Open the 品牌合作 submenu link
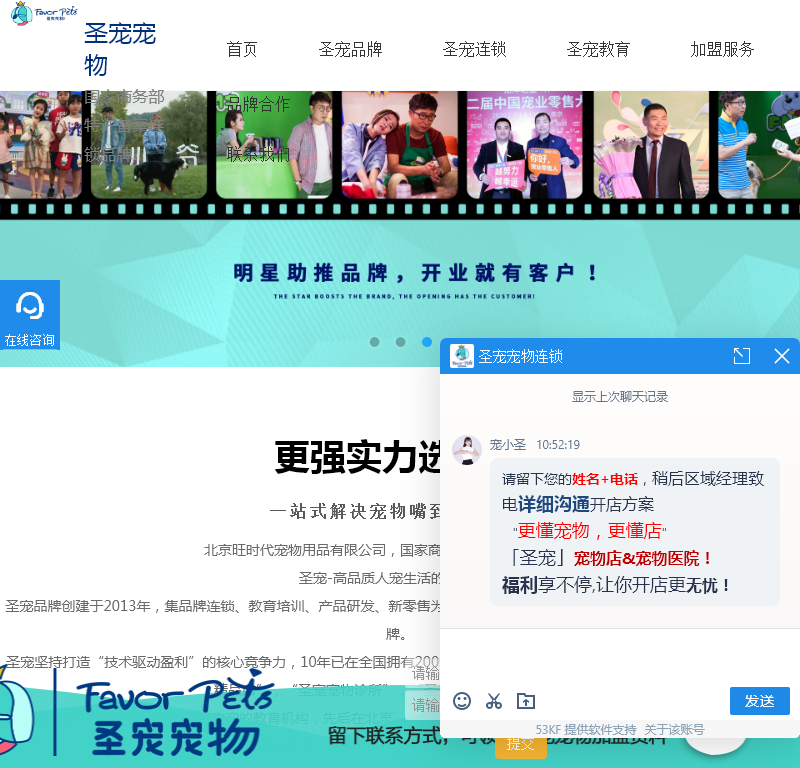800x768 pixels. 258,105
